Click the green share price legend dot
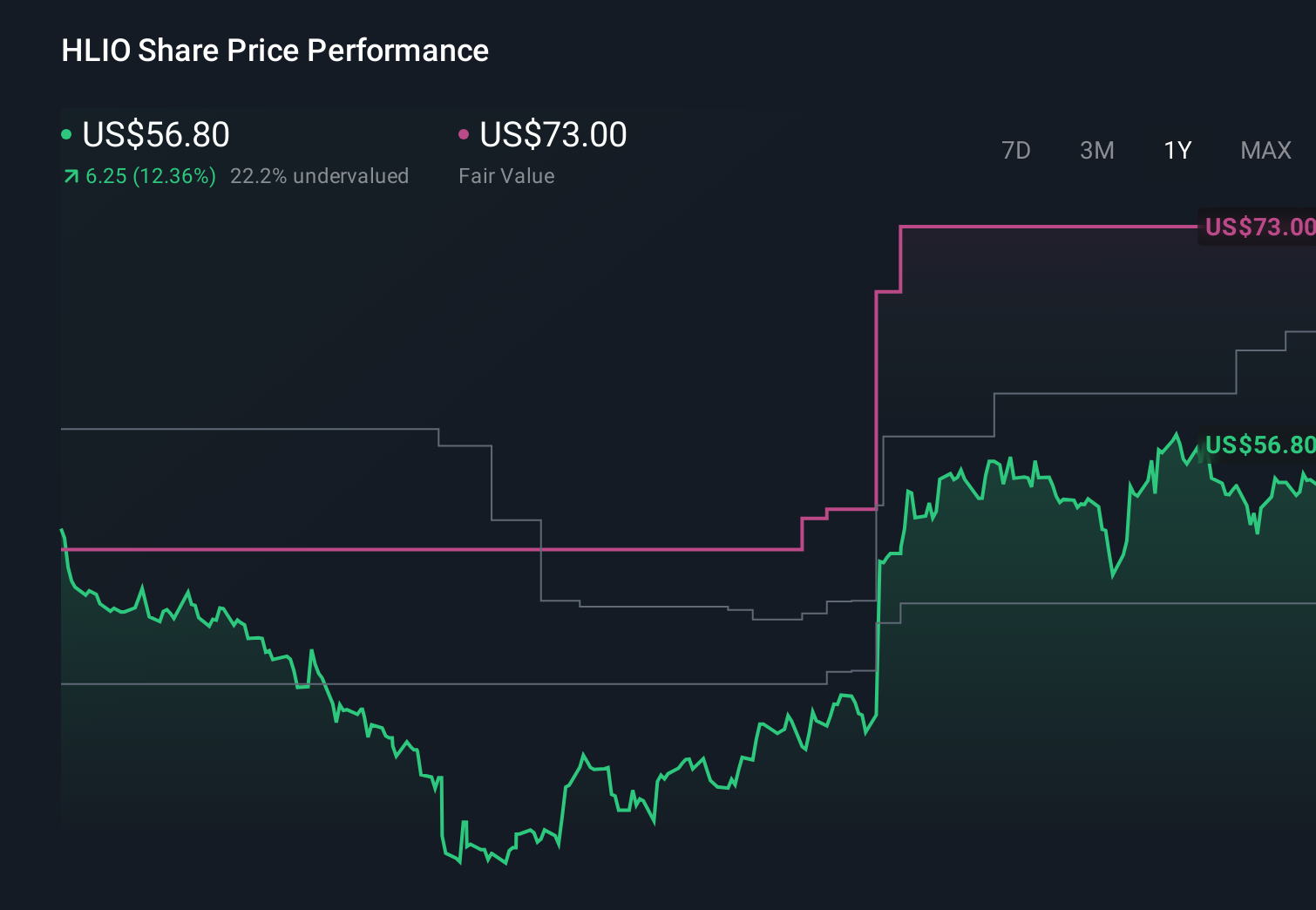The width and height of the screenshot is (1316, 910). tap(66, 132)
